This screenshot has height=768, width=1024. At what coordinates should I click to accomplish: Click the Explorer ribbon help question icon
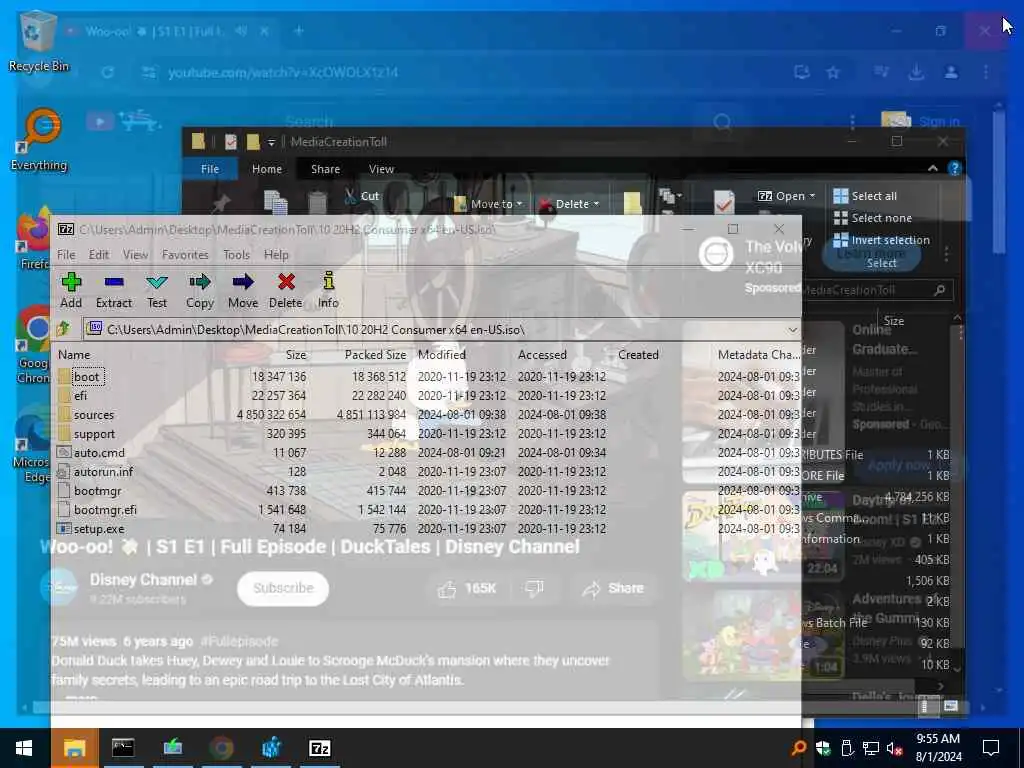point(954,168)
